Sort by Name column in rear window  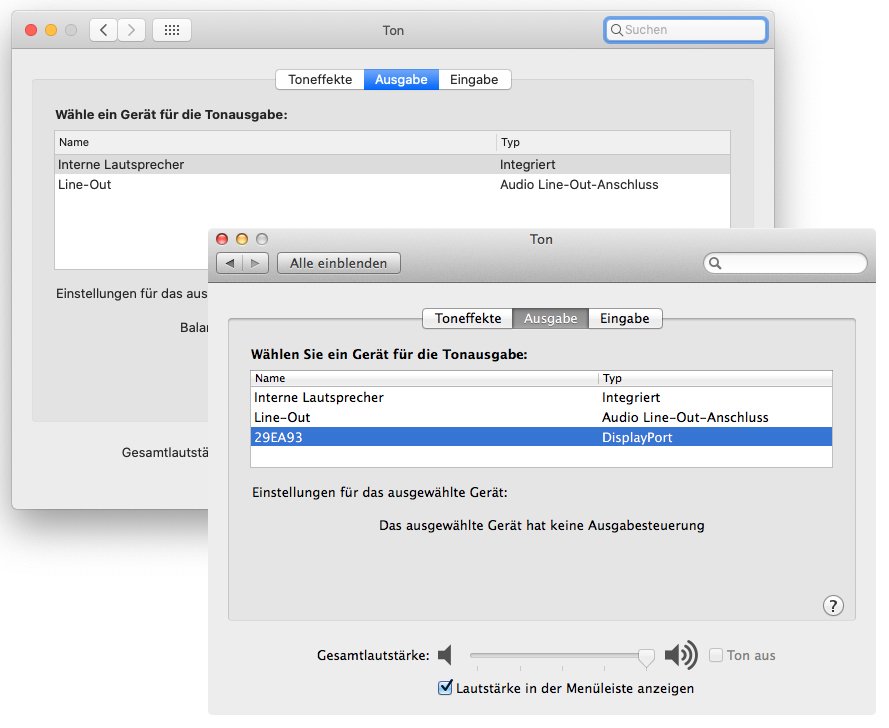tap(276, 142)
